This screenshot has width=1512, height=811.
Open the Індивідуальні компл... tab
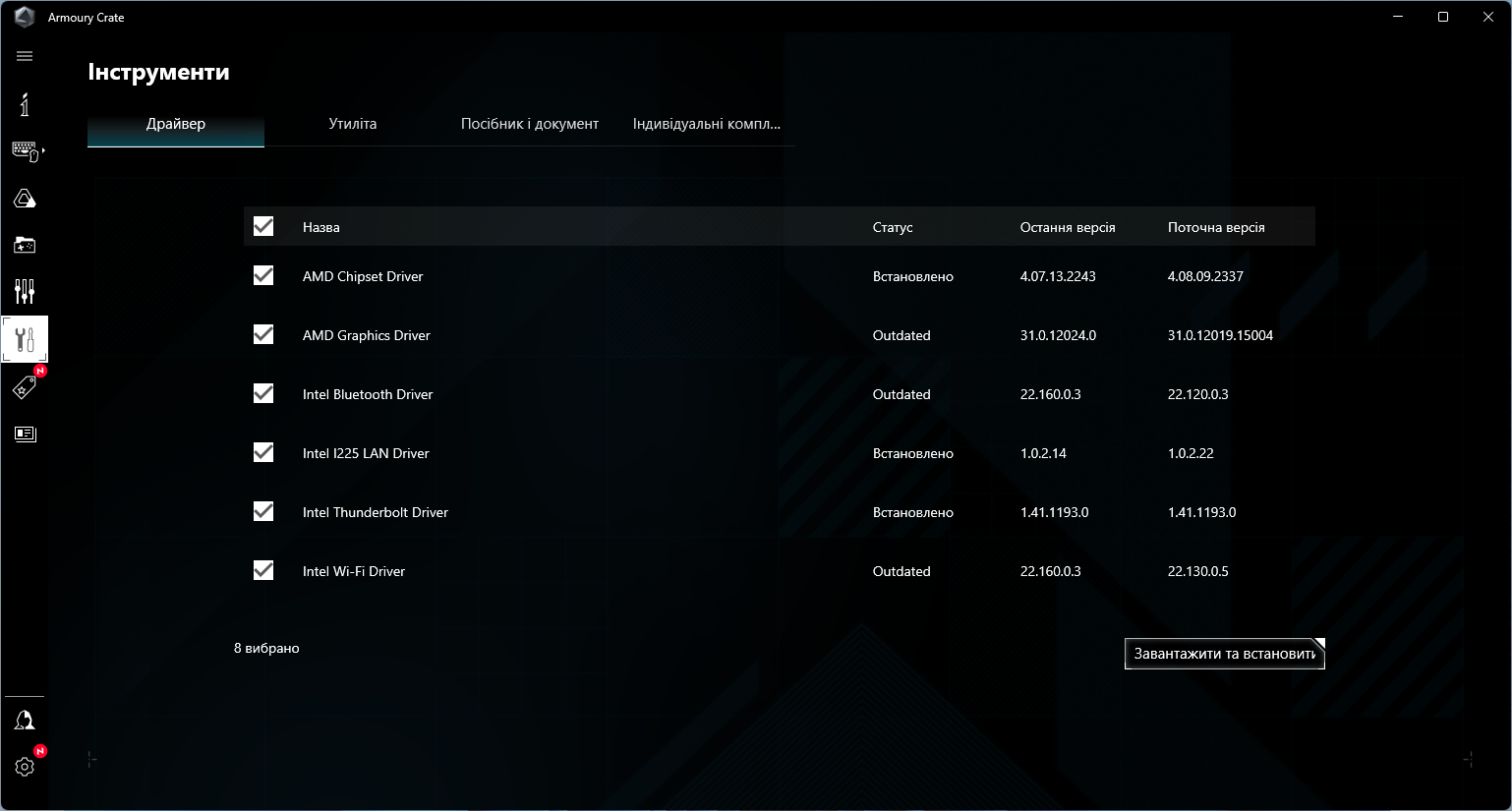pos(707,124)
